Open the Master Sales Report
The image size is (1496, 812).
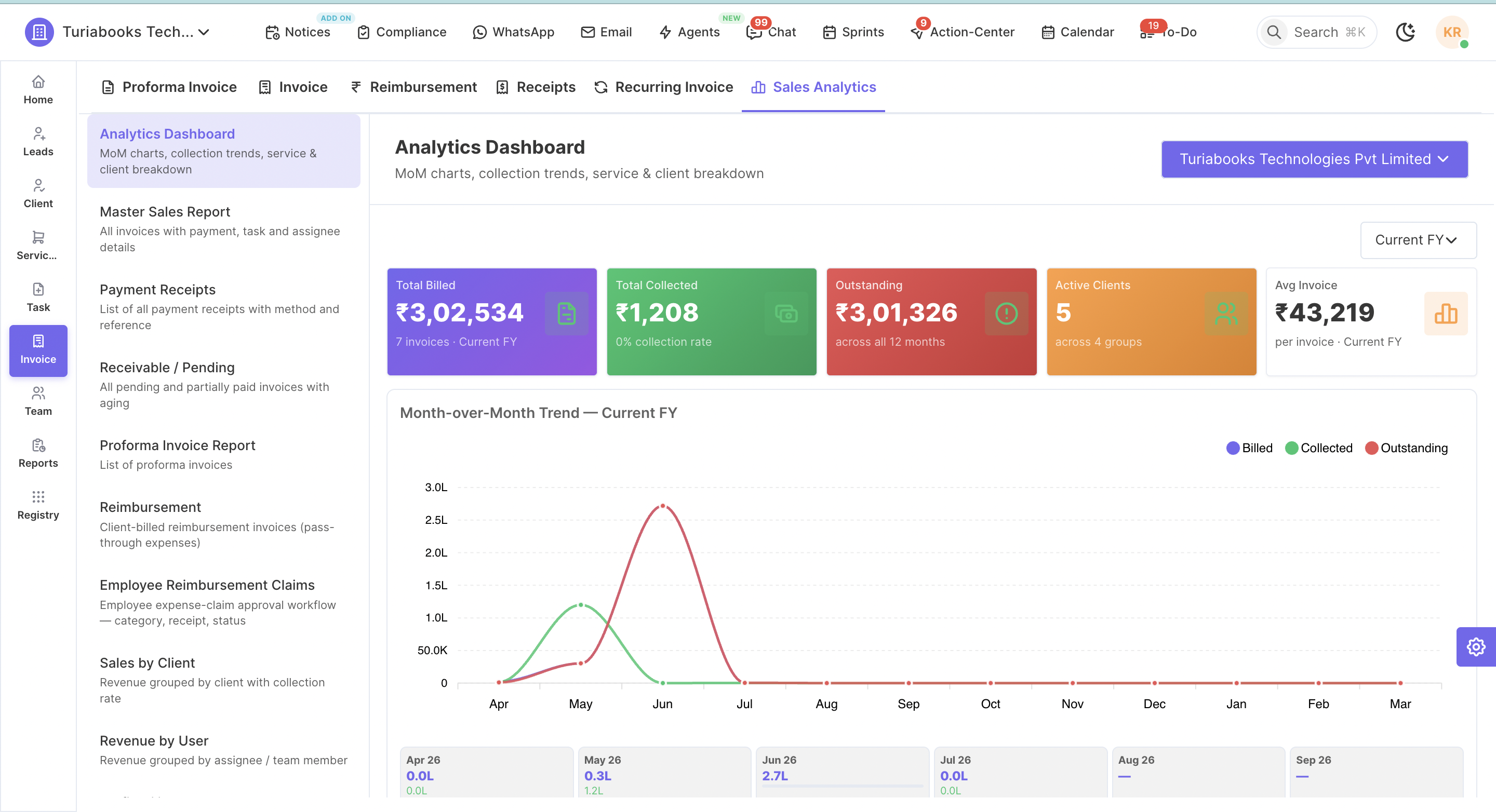tap(223, 228)
